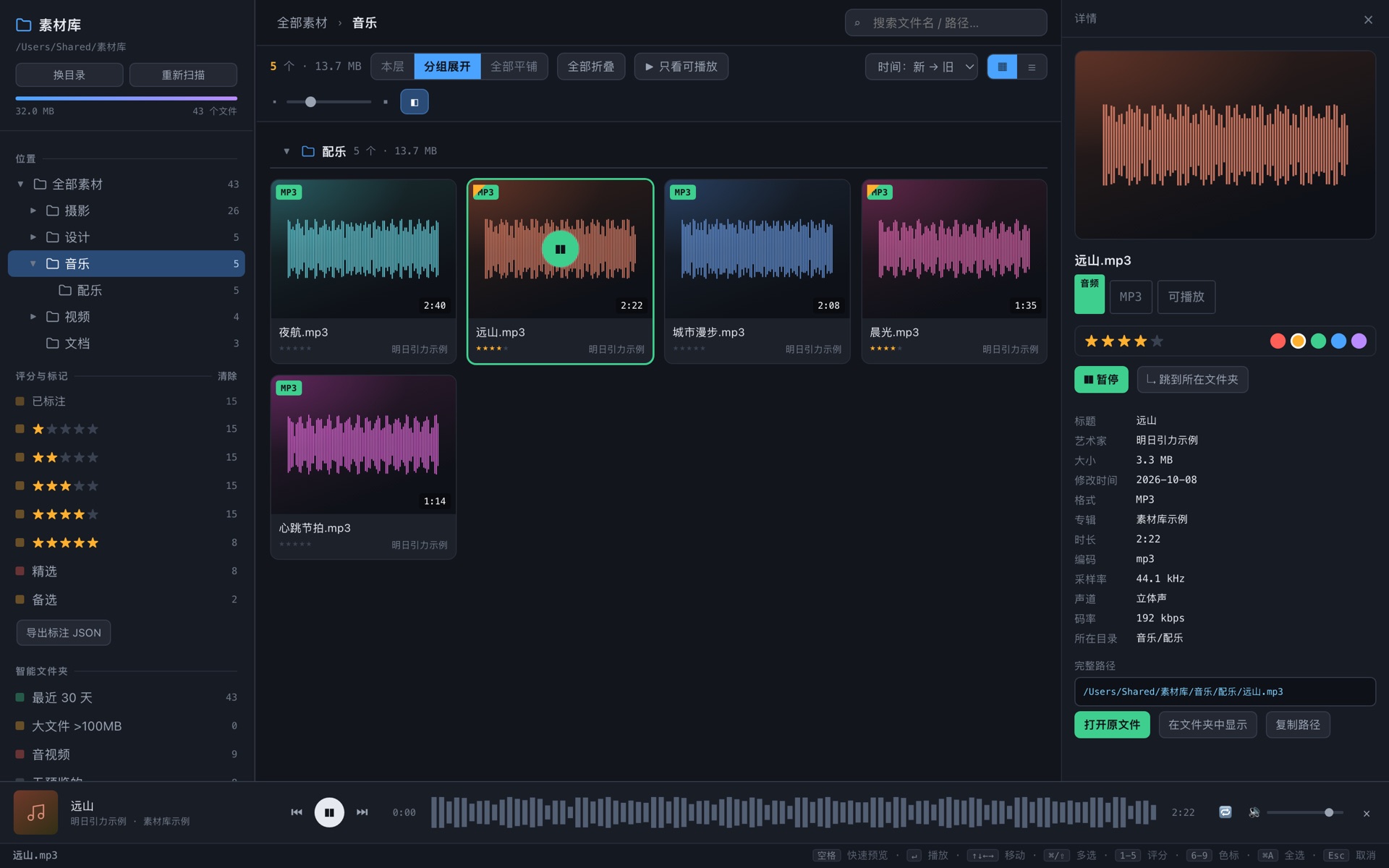Click the music note album art
Image resolution: width=1389 pixels, height=868 pixels.
click(x=35, y=812)
